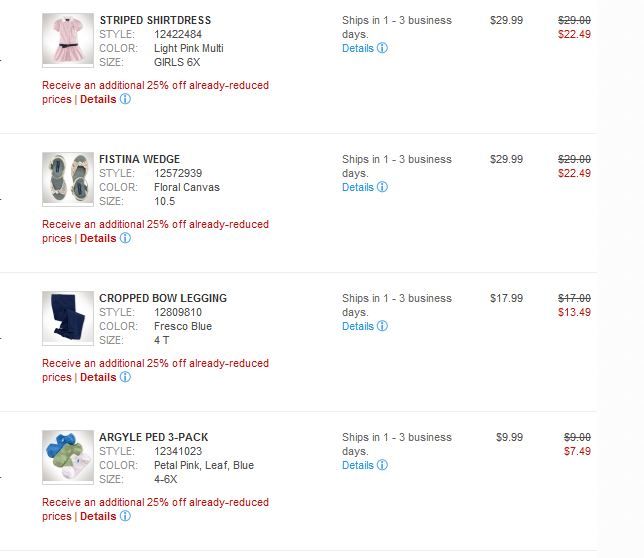The image size is (644, 558).
Task: Click info icon beside Argyle Ped 3-Pack shipping Details
Action: 382,465
